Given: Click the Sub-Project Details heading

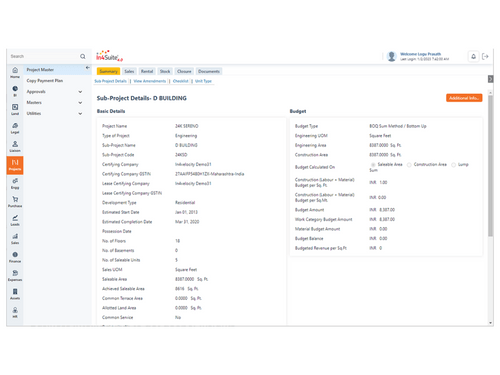Looking at the screenshot, I should 142,98.
